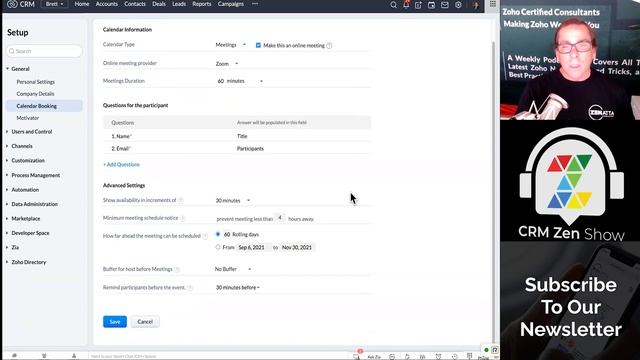
Task: Click the Setup search field
Action: click(44, 51)
